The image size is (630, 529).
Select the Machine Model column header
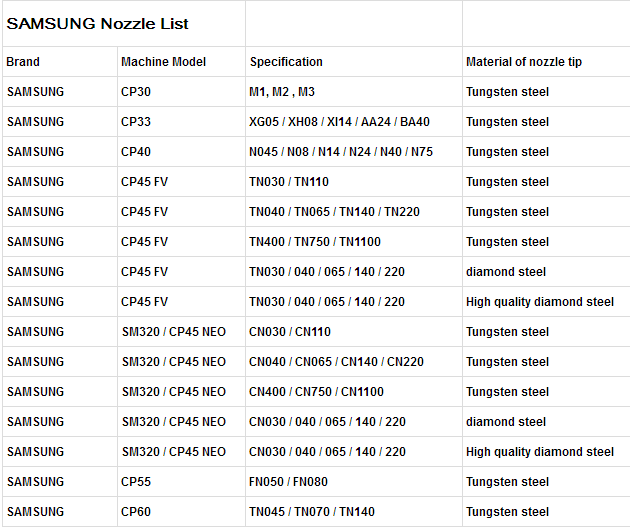click(x=163, y=62)
